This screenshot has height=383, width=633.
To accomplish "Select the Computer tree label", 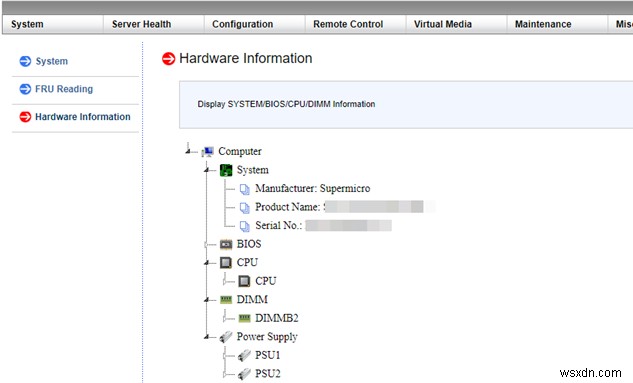I will click(240, 151).
